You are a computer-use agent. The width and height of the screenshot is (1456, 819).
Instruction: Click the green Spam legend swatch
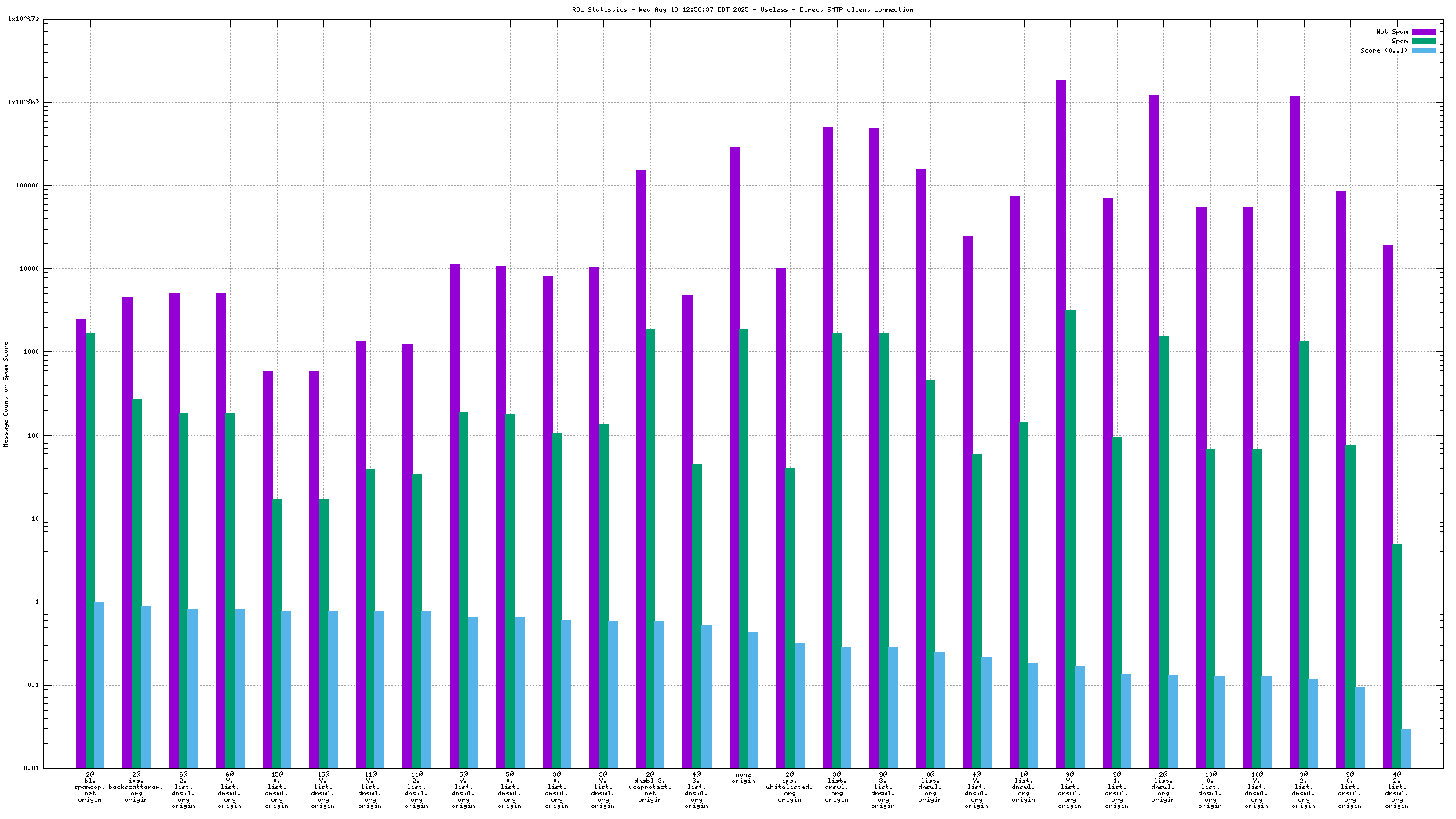tap(1424, 41)
